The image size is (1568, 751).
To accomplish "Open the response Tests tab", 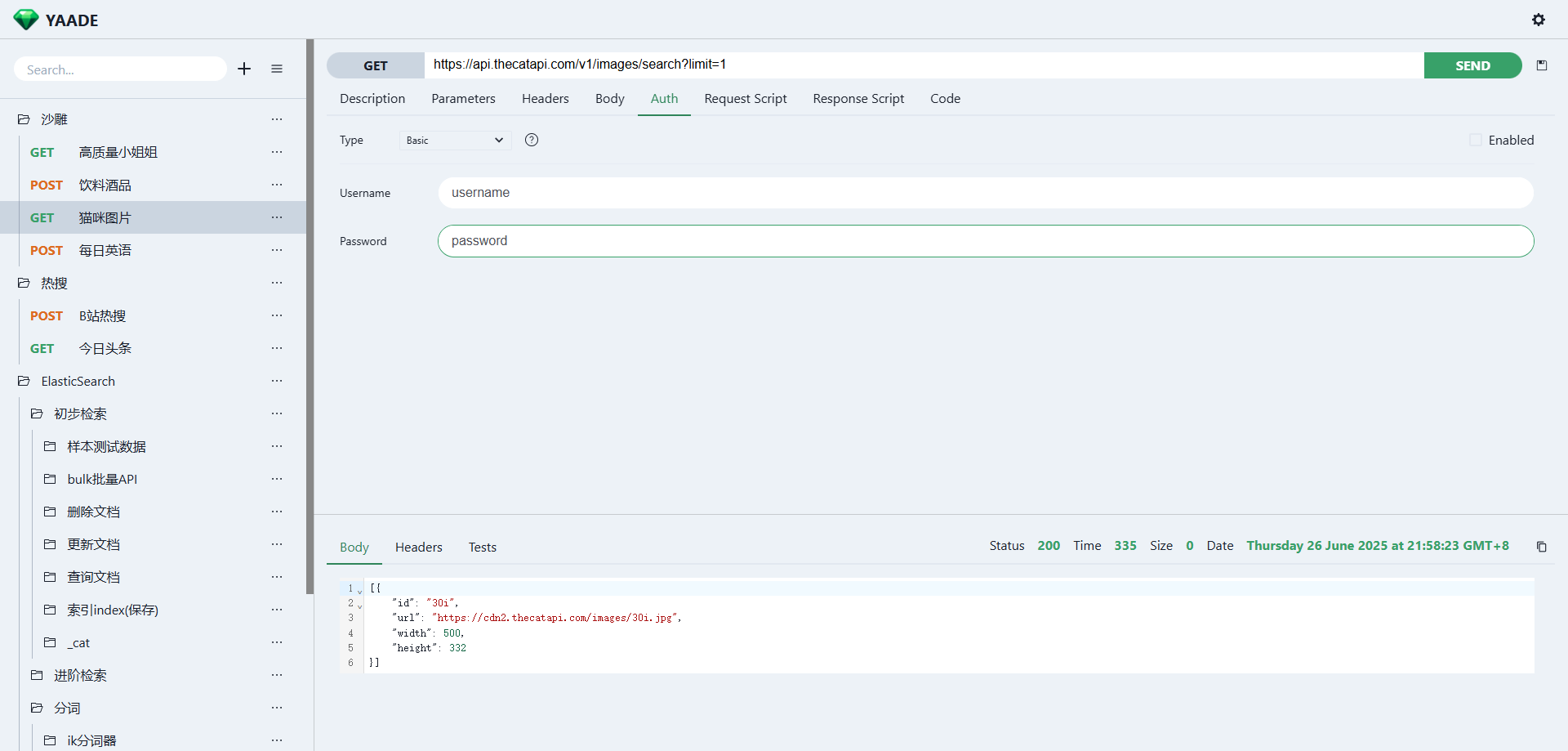I will 482,547.
